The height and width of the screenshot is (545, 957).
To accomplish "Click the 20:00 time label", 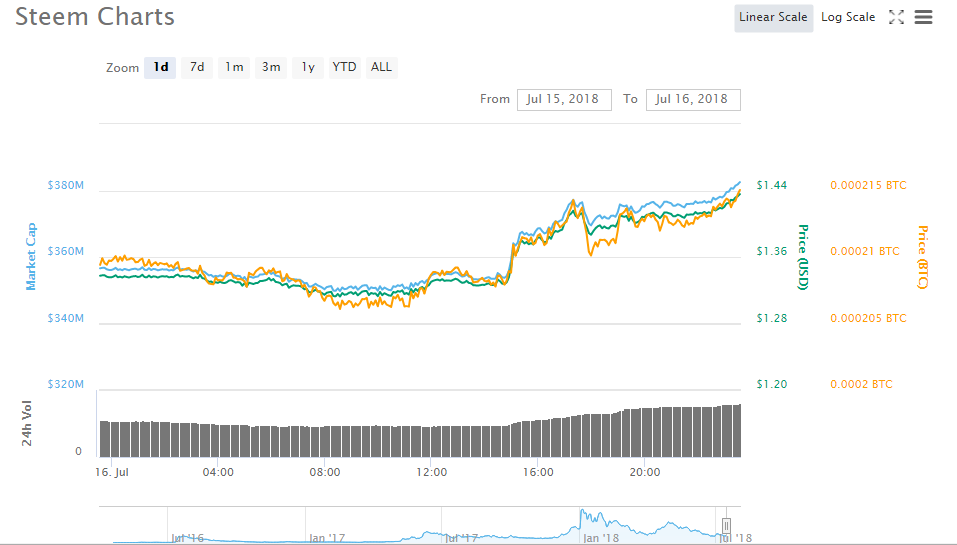I will pyautogui.click(x=645, y=472).
